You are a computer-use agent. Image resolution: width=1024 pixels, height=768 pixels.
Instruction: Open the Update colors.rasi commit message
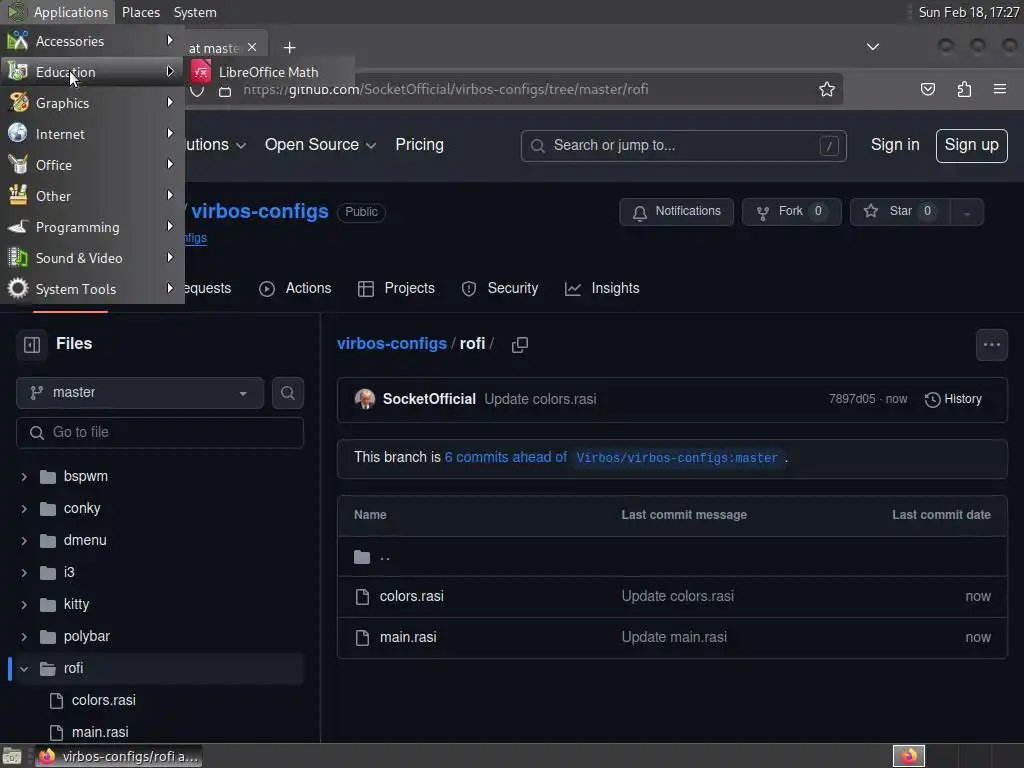540,399
